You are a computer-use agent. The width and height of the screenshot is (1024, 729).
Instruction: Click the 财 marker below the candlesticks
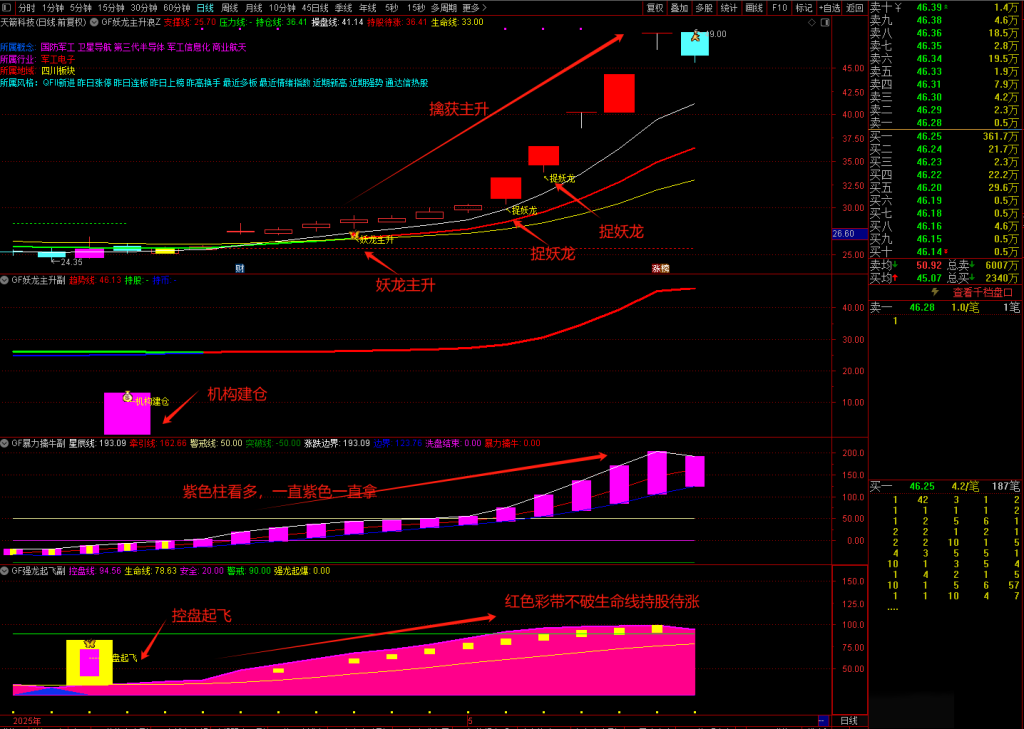(x=240, y=268)
